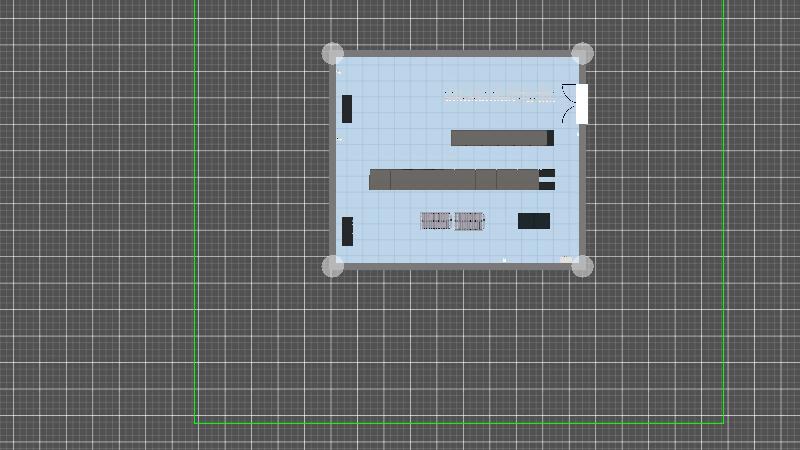
Task: Click the green boundary line at bottom
Action: 460,422
